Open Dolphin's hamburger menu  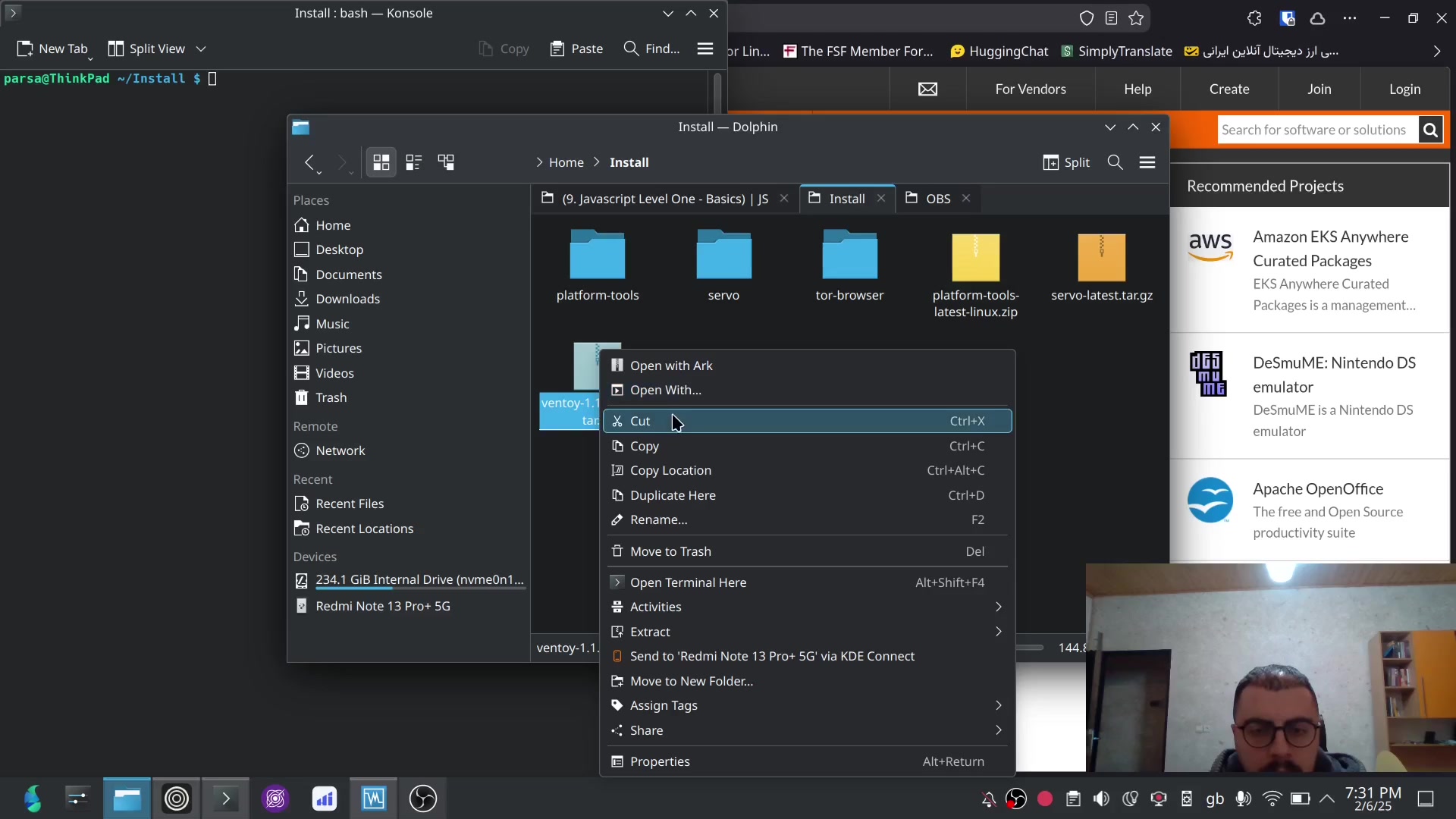(1147, 162)
